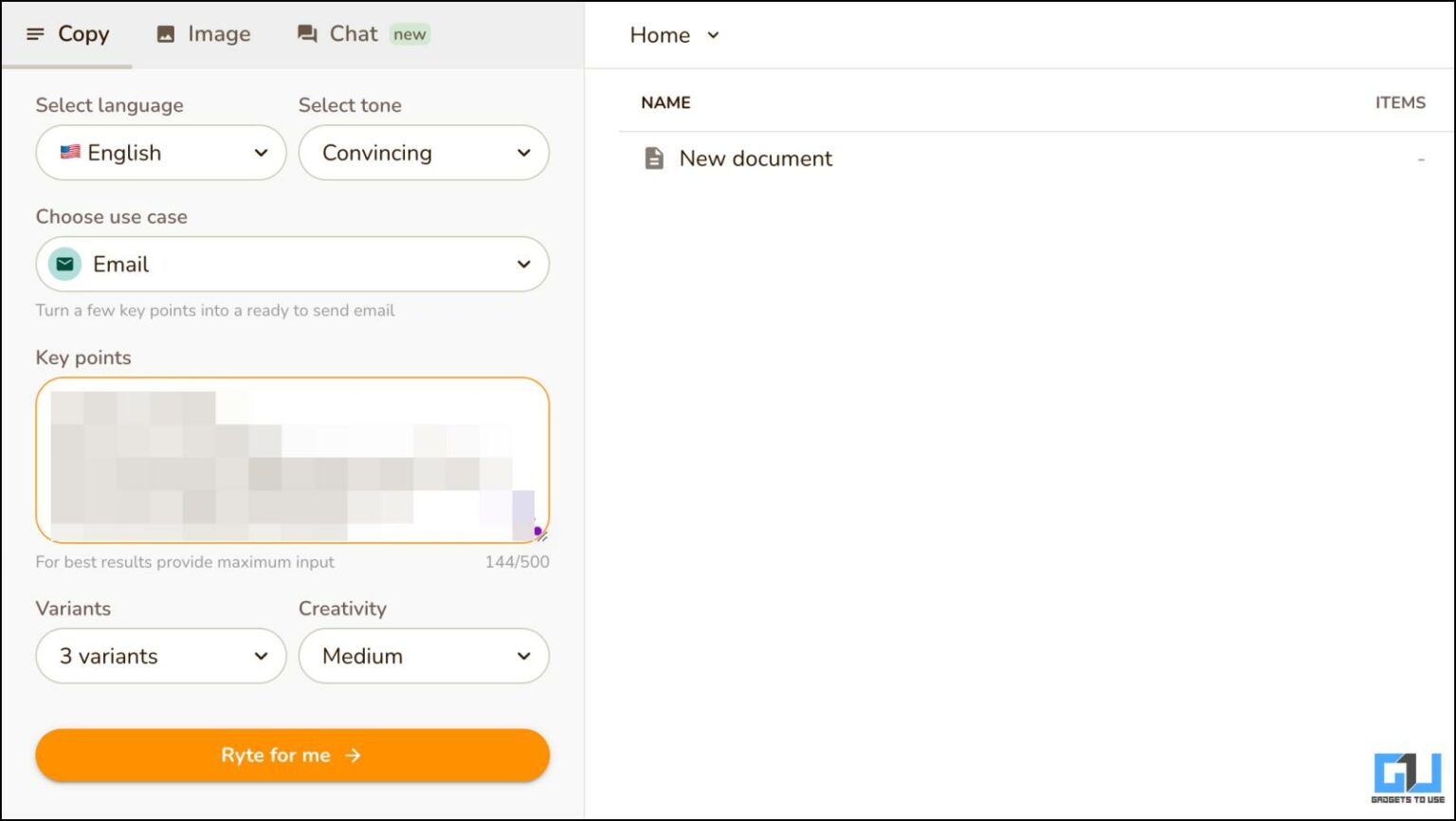
Task: Click the lines icon beside Copy
Action: click(36, 34)
